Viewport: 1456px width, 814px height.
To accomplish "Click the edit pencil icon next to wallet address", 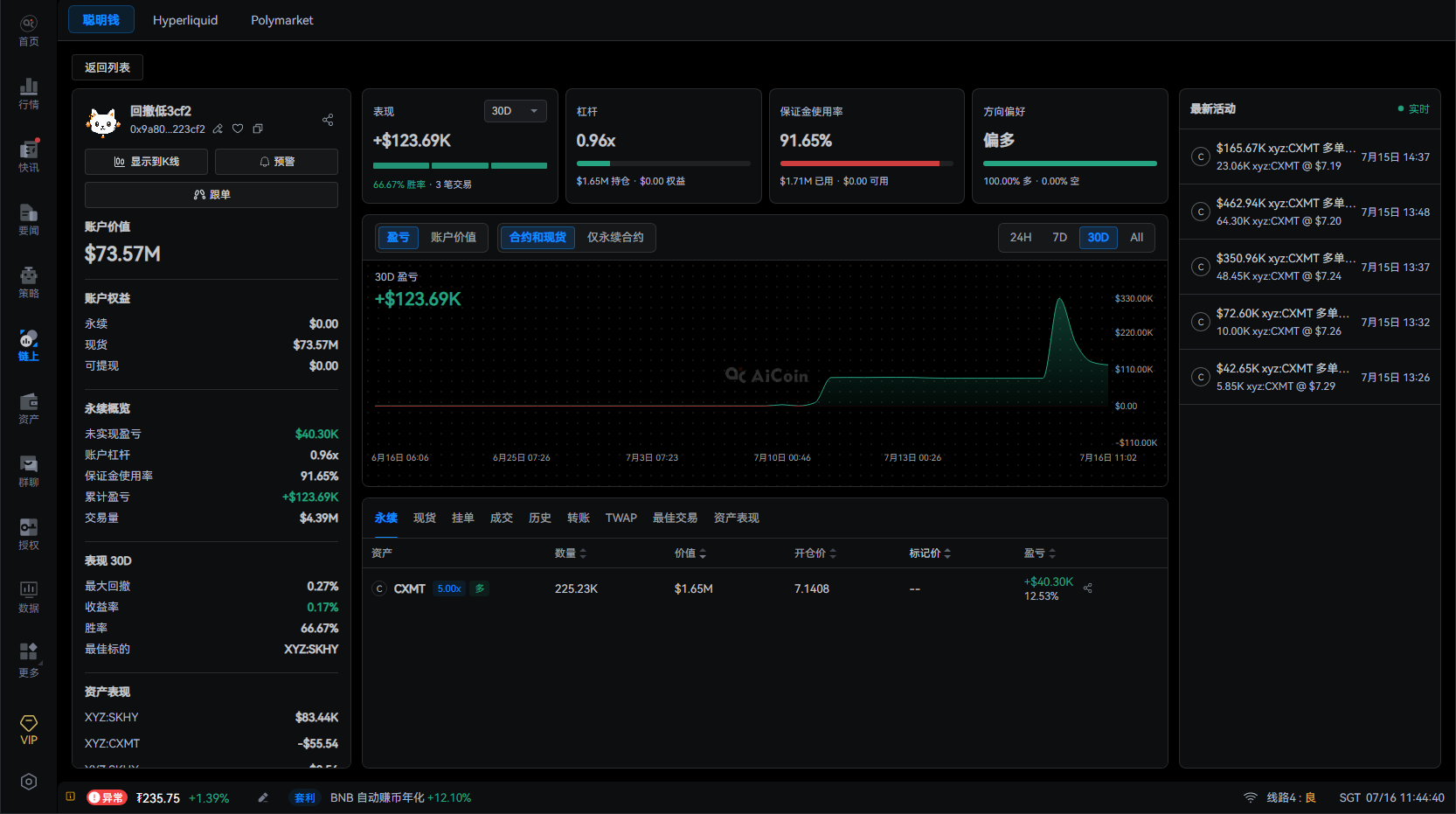I will 218,129.
